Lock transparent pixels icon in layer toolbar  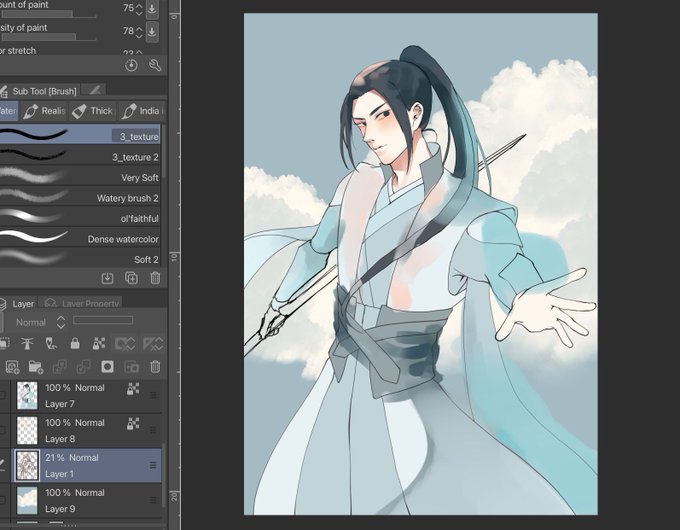[99, 344]
